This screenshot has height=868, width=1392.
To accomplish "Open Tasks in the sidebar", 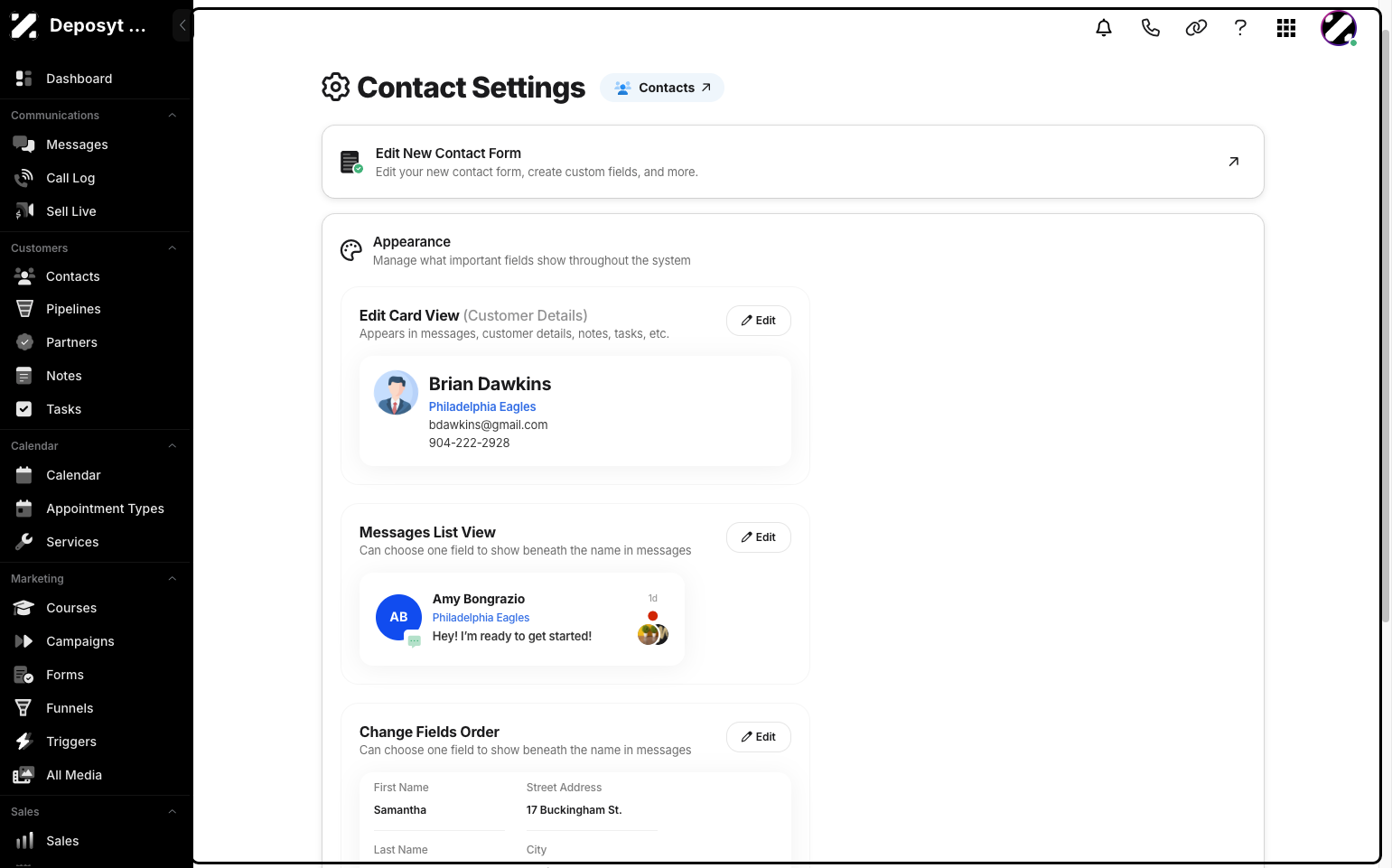I will (97, 409).
